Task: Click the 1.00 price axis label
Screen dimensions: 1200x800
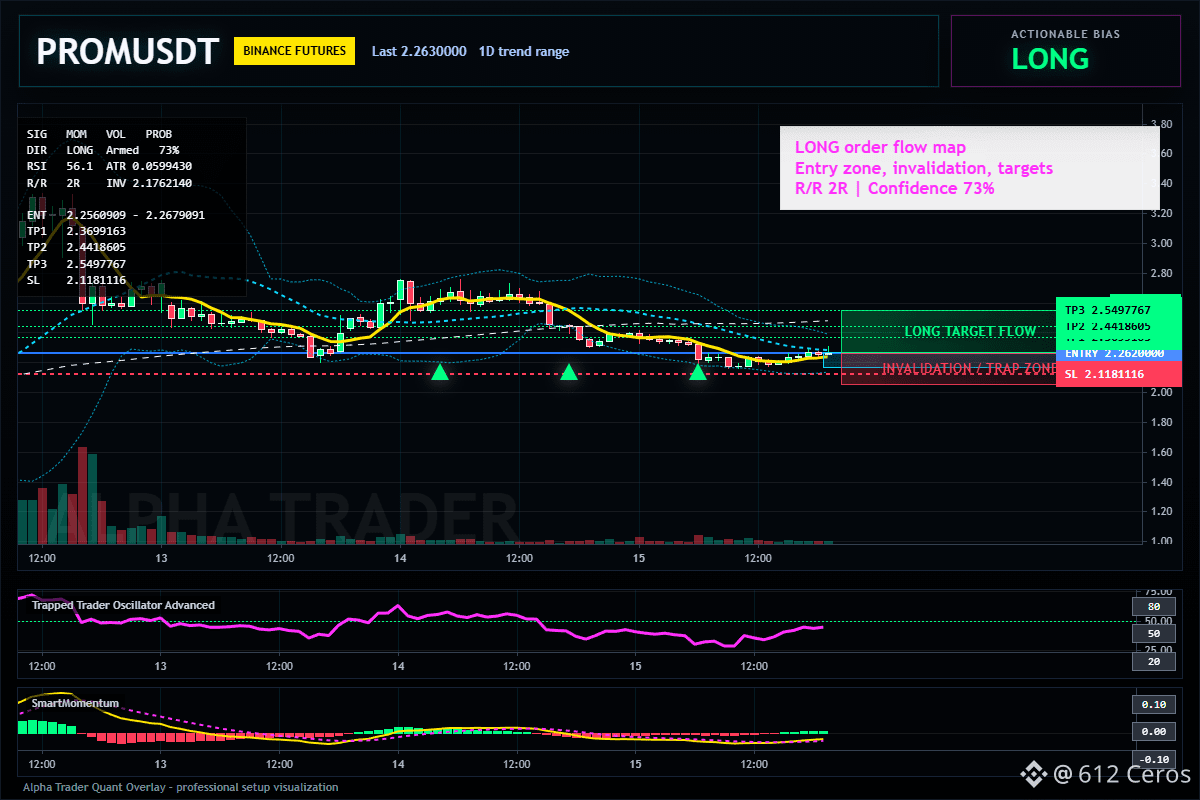Action: point(1160,541)
